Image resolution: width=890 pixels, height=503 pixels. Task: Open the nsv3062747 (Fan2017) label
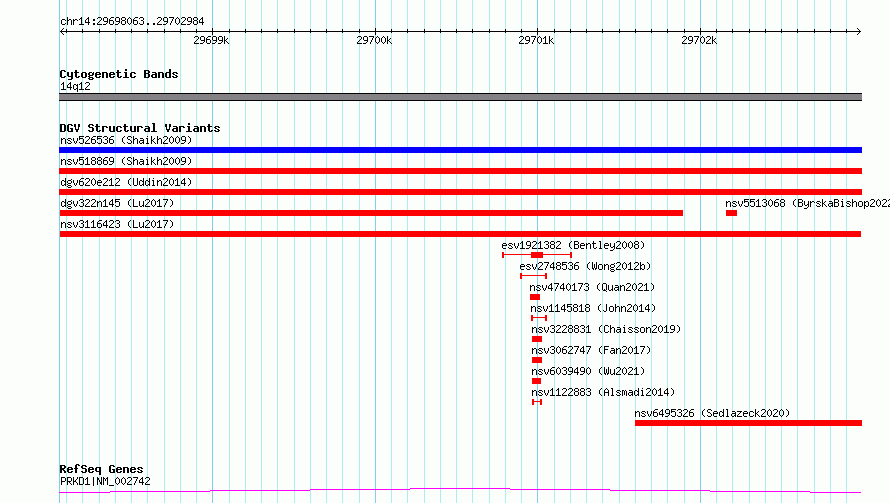(591, 350)
